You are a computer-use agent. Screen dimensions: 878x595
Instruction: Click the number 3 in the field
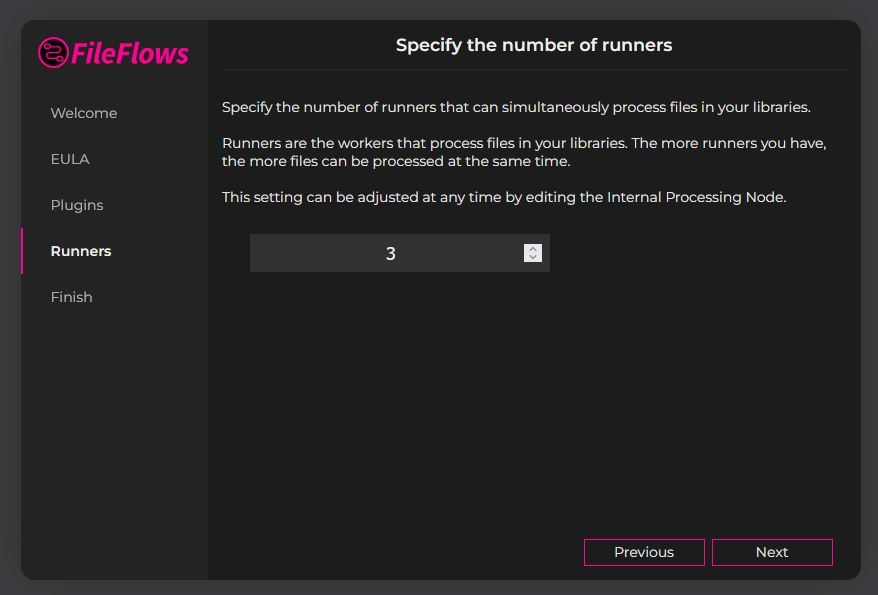(391, 254)
